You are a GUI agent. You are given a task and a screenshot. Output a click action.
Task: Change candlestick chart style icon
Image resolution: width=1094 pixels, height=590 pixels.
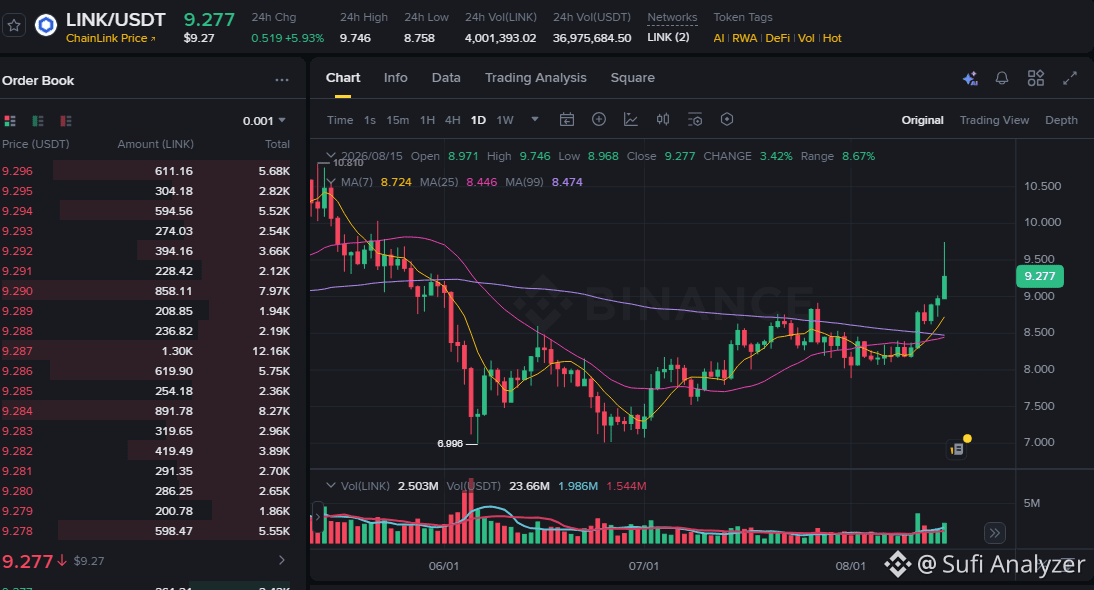(x=663, y=119)
